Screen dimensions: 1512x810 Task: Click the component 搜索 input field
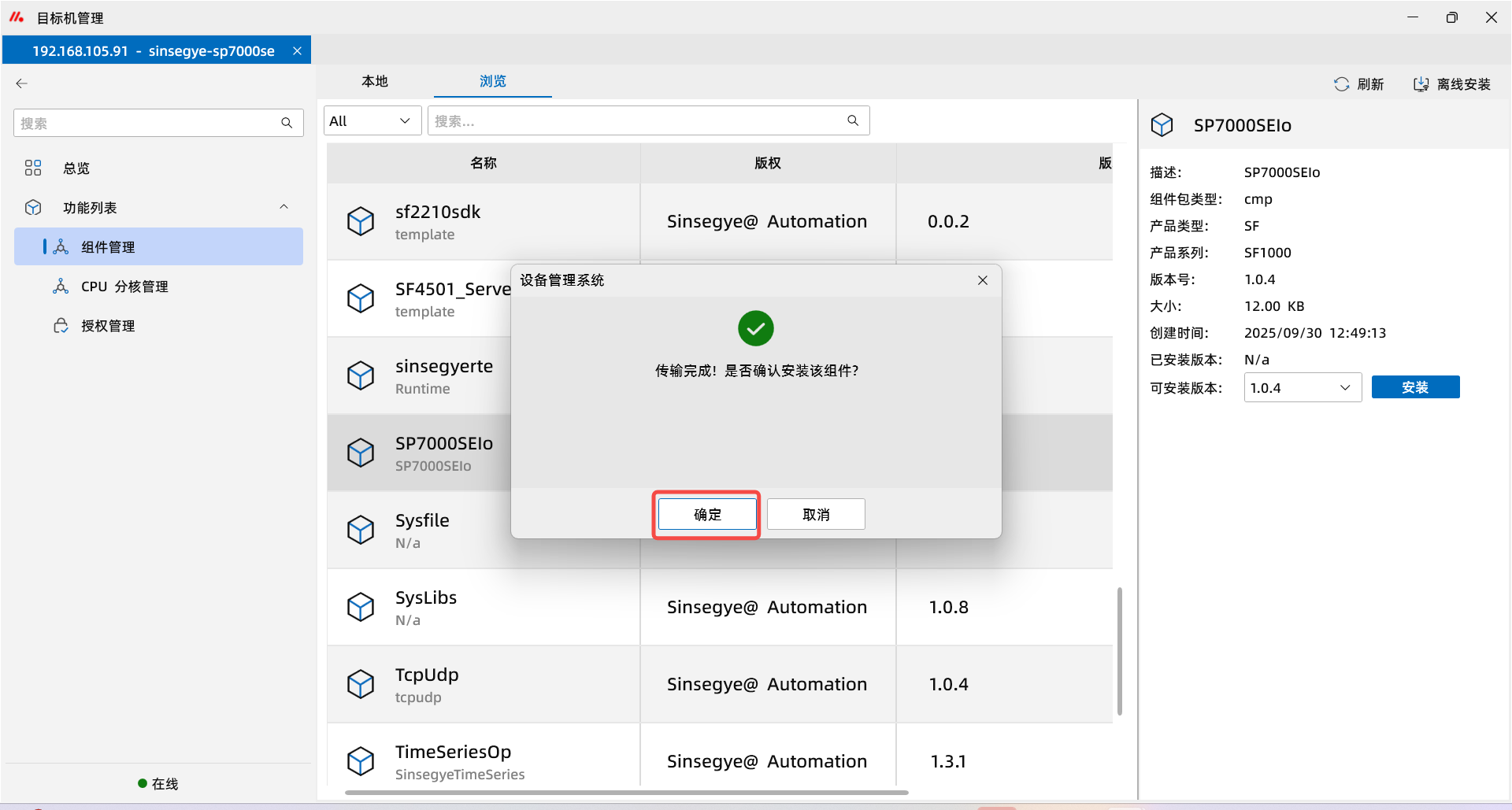tap(648, 120)
